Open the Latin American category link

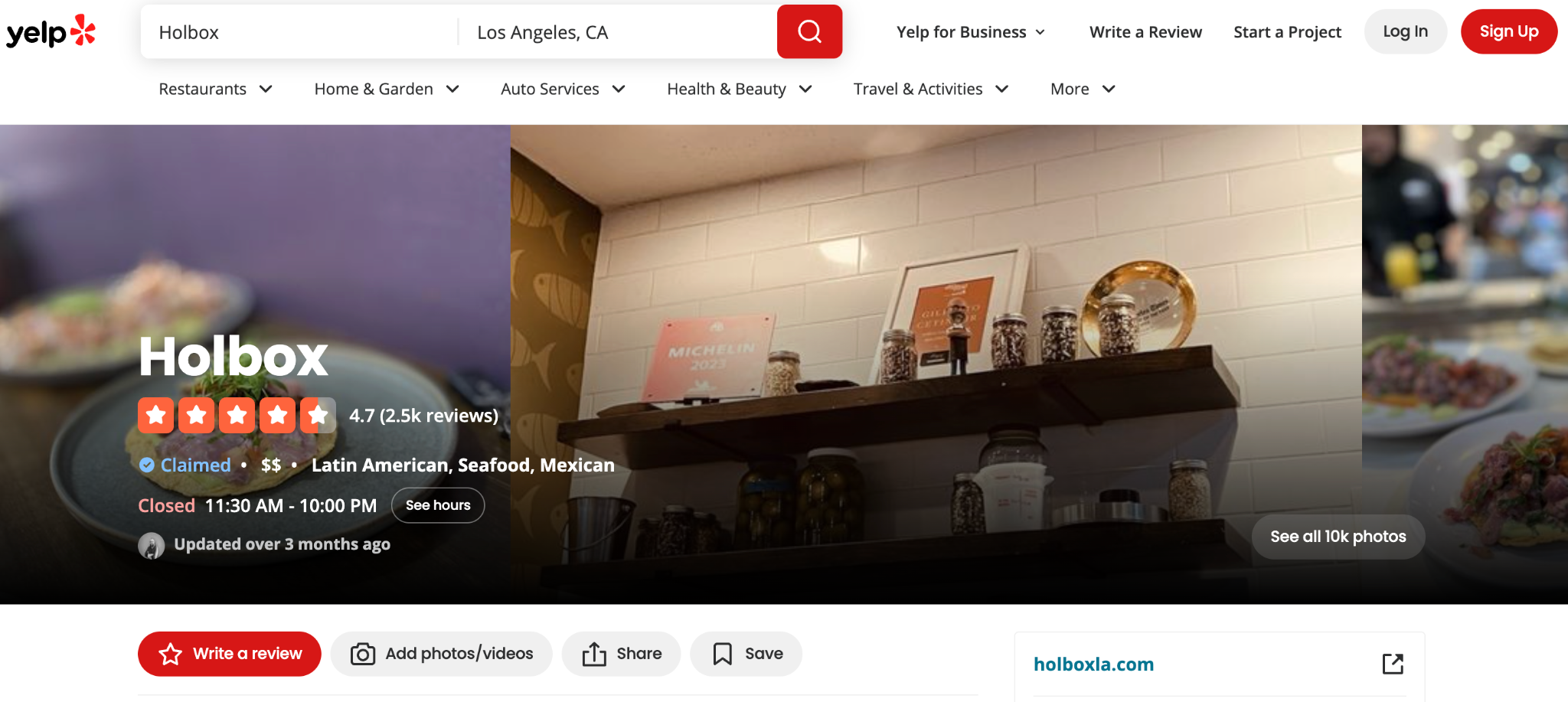pos(380,465)
